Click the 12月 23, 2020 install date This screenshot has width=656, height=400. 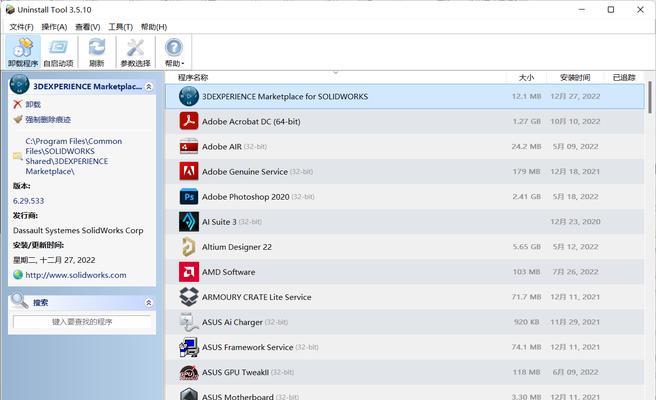click(x=575, y=222)
